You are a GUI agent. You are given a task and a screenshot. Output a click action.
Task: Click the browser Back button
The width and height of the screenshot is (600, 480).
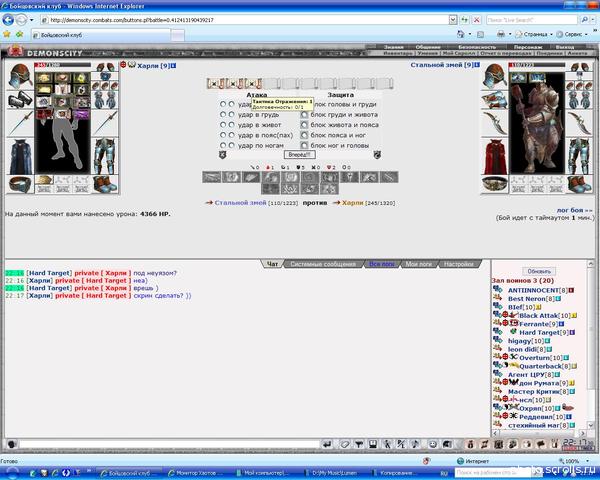[8, 20]
